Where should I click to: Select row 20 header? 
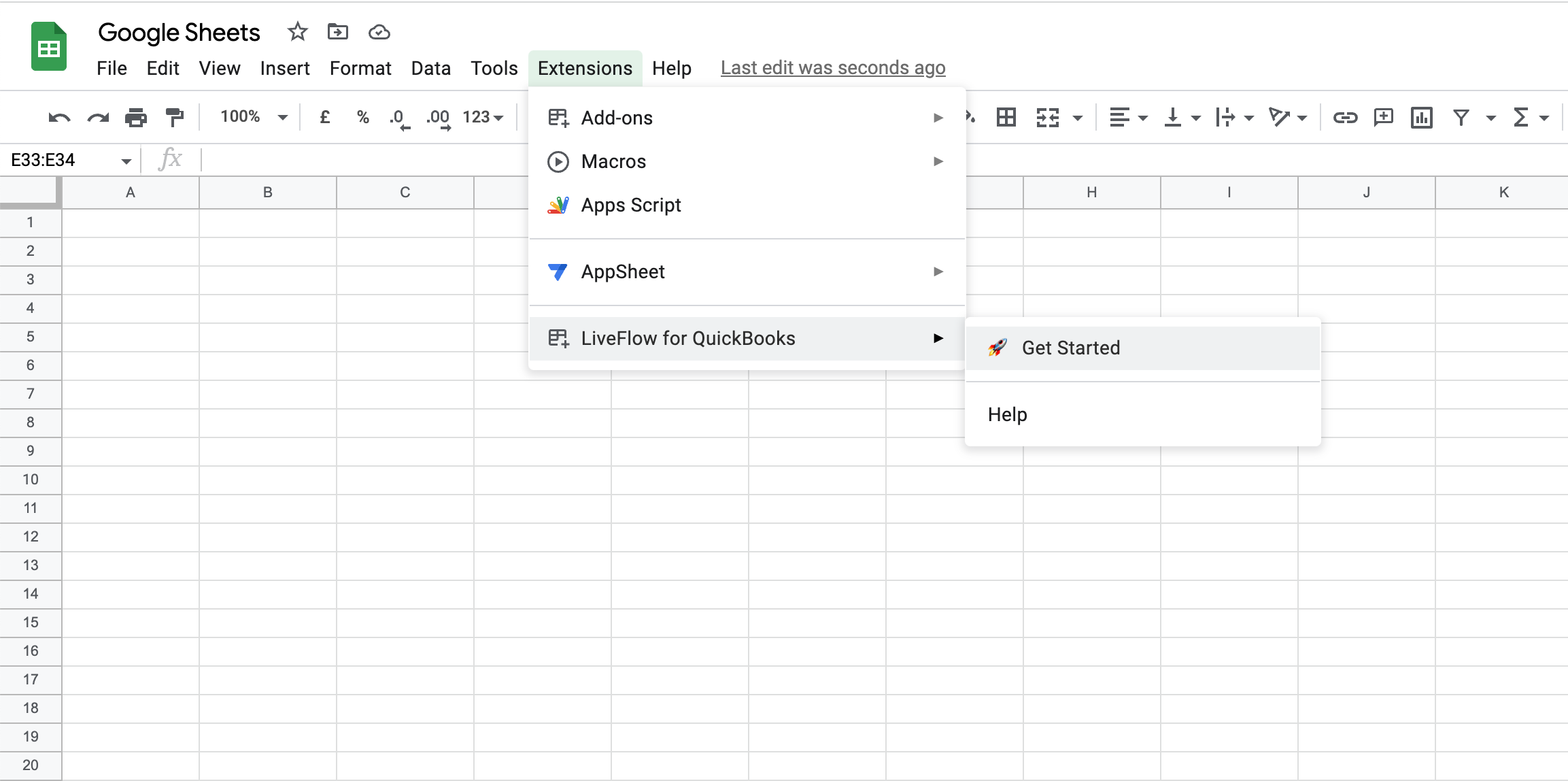(x=31, y=765)
